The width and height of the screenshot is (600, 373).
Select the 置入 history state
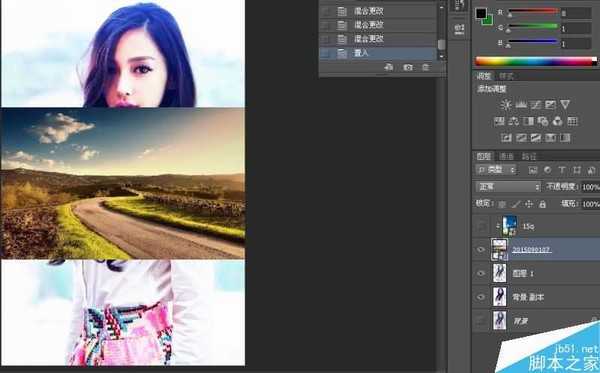(x=377, y=53)
